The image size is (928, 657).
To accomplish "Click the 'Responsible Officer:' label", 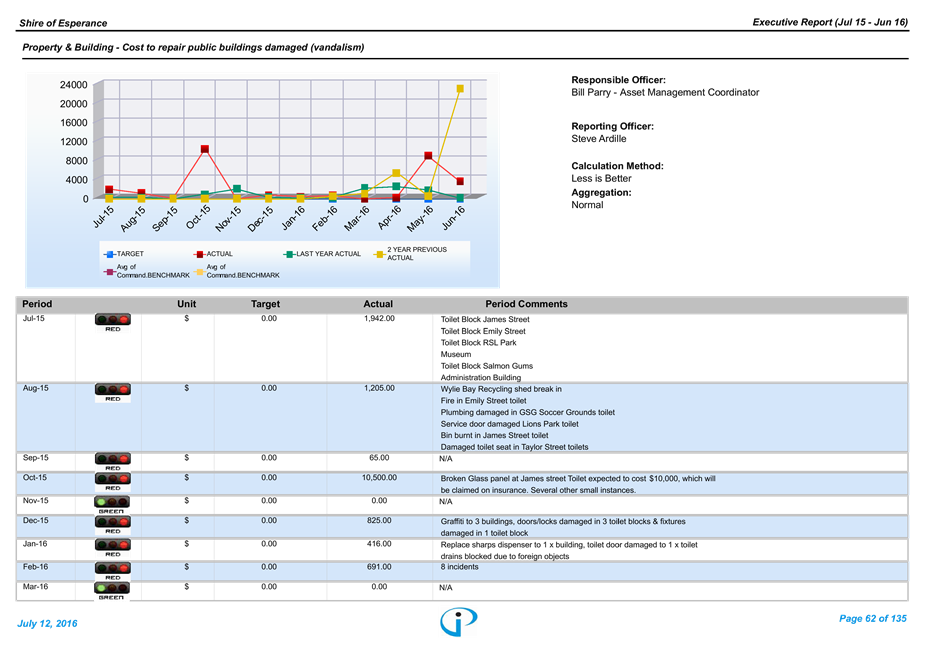I will tap(618, 80).
